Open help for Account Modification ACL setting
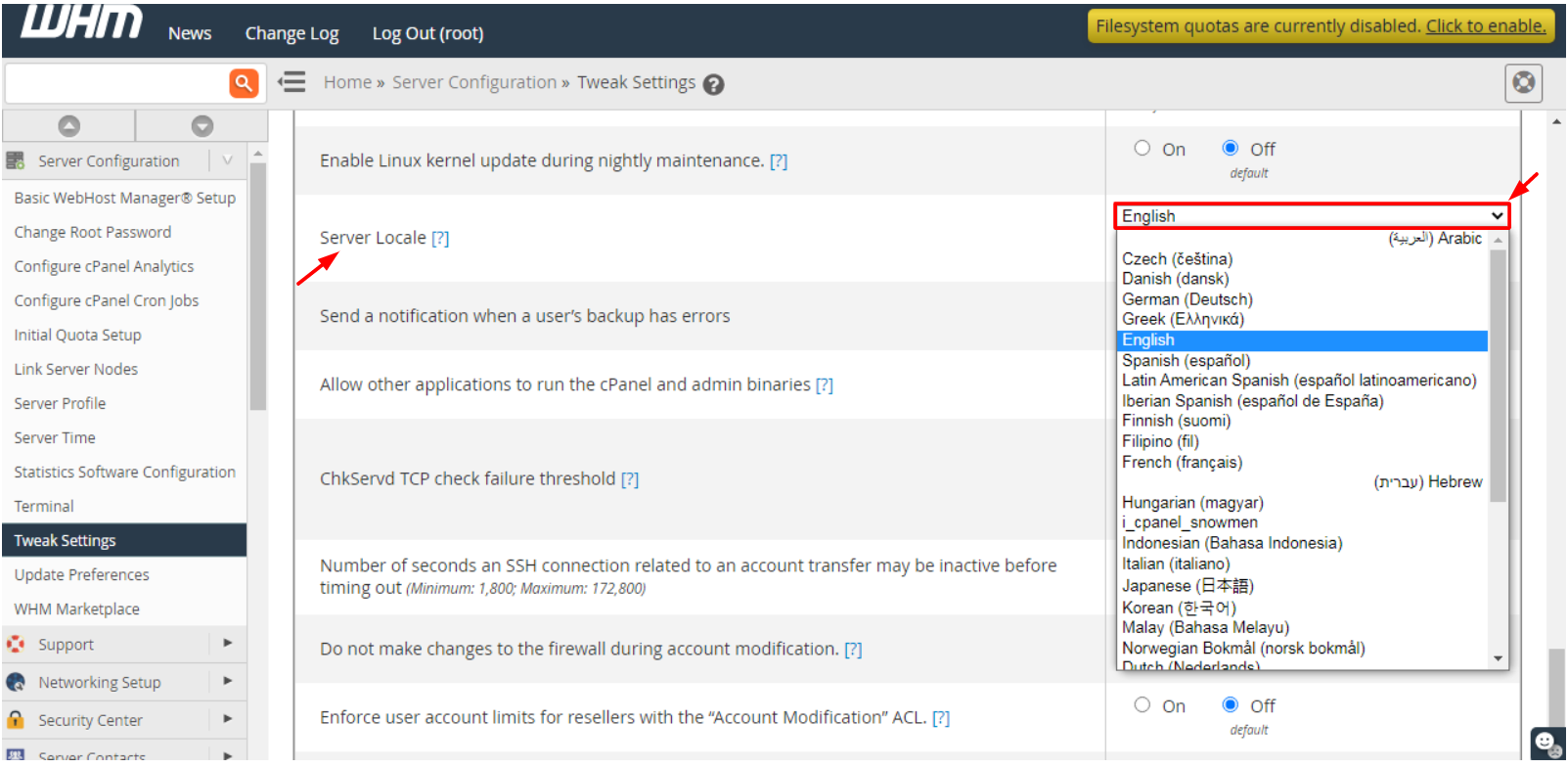 pos(941,718)
